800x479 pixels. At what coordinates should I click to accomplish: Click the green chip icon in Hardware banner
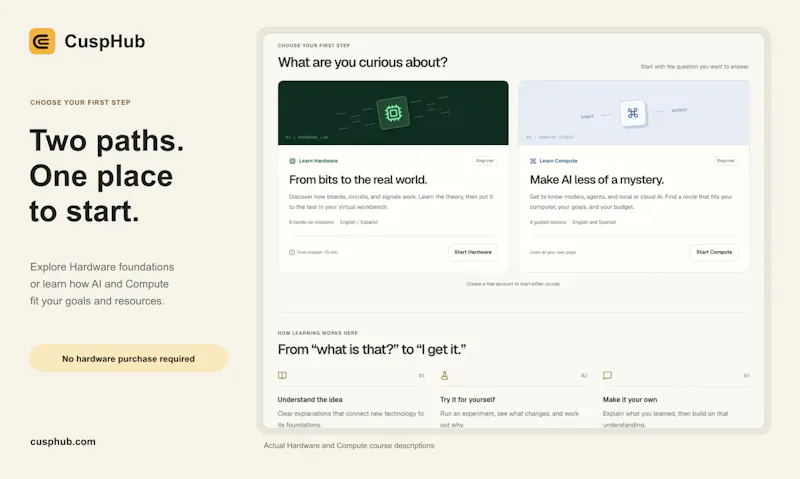pos(393,113)
